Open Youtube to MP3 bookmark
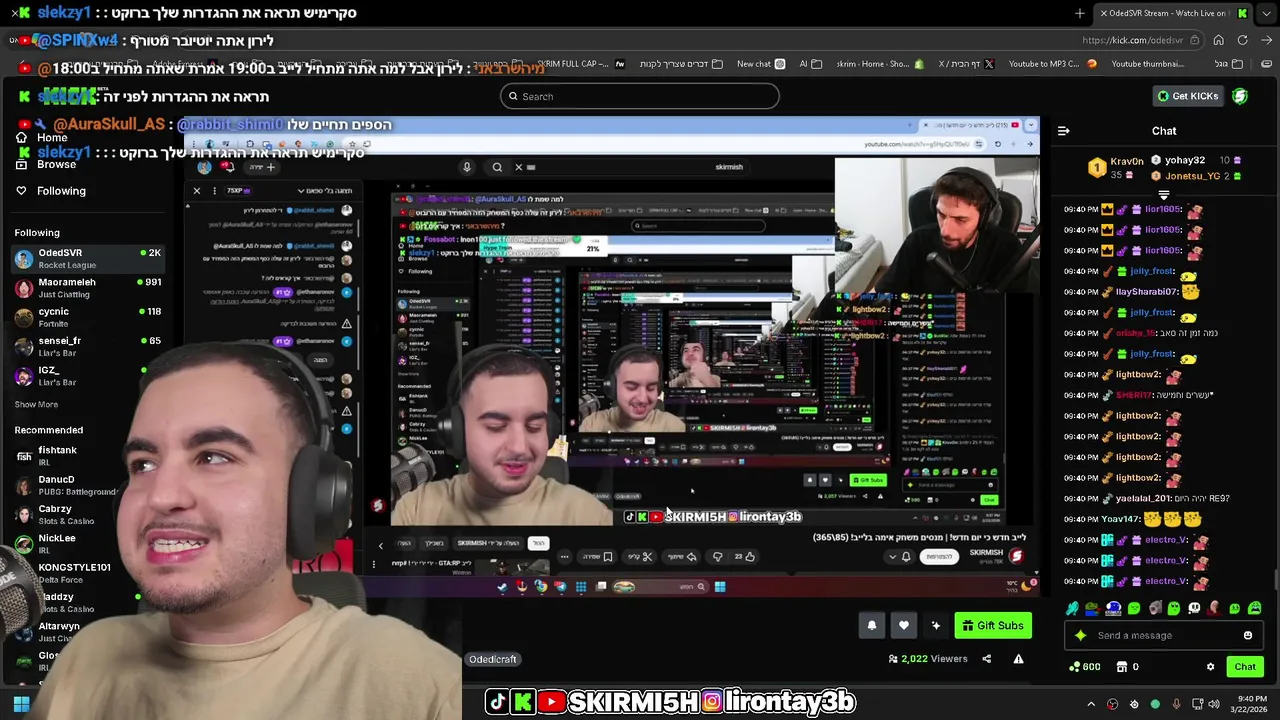Screen dimensions: 1280x720 click(1052, 64)
